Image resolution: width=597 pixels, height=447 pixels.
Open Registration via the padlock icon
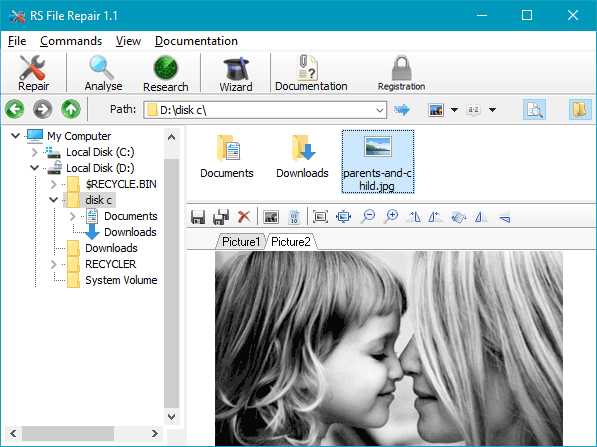pos(401,73)
